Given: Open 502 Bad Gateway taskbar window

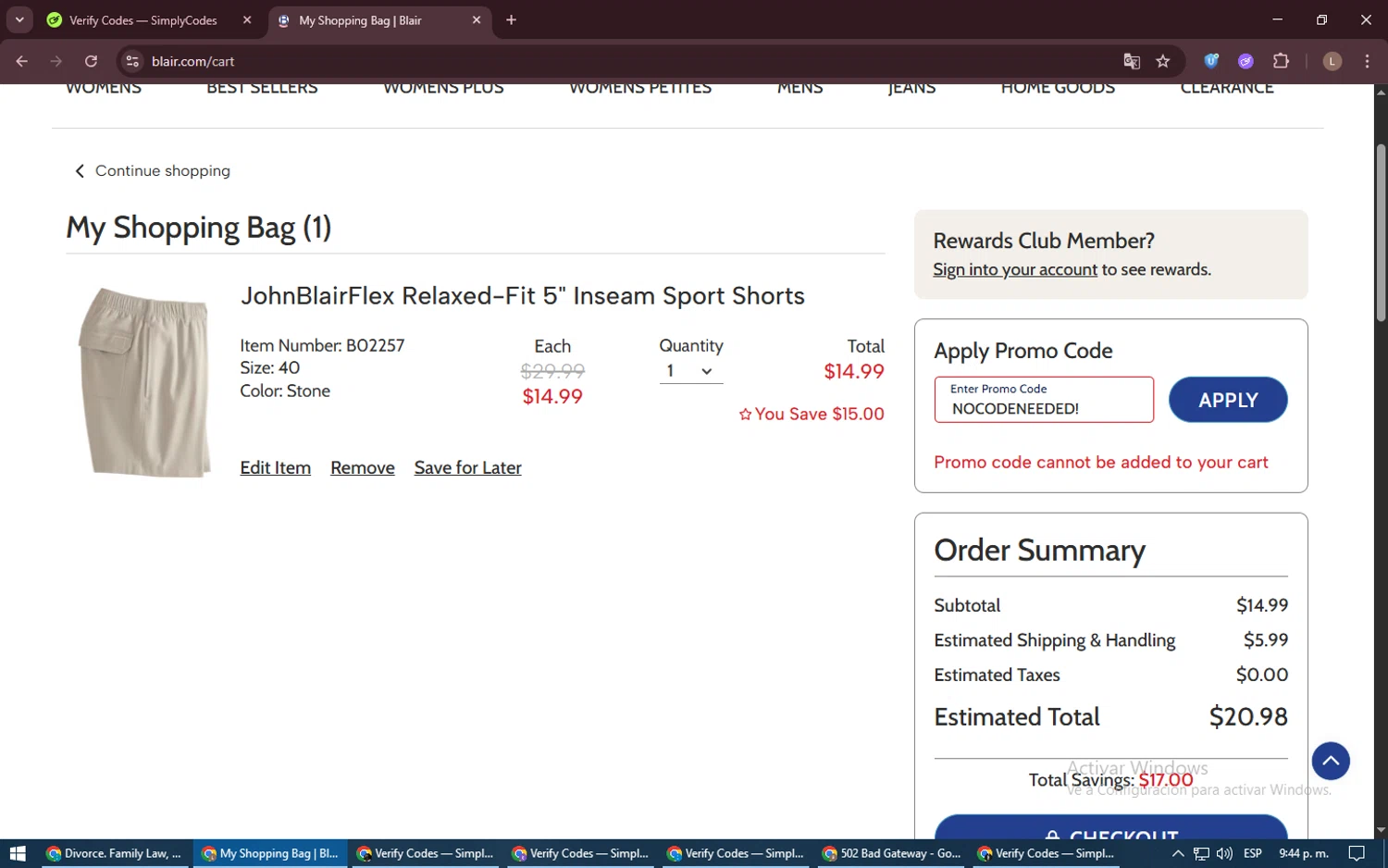Looking at the screenshot, I should click(892, 853).
